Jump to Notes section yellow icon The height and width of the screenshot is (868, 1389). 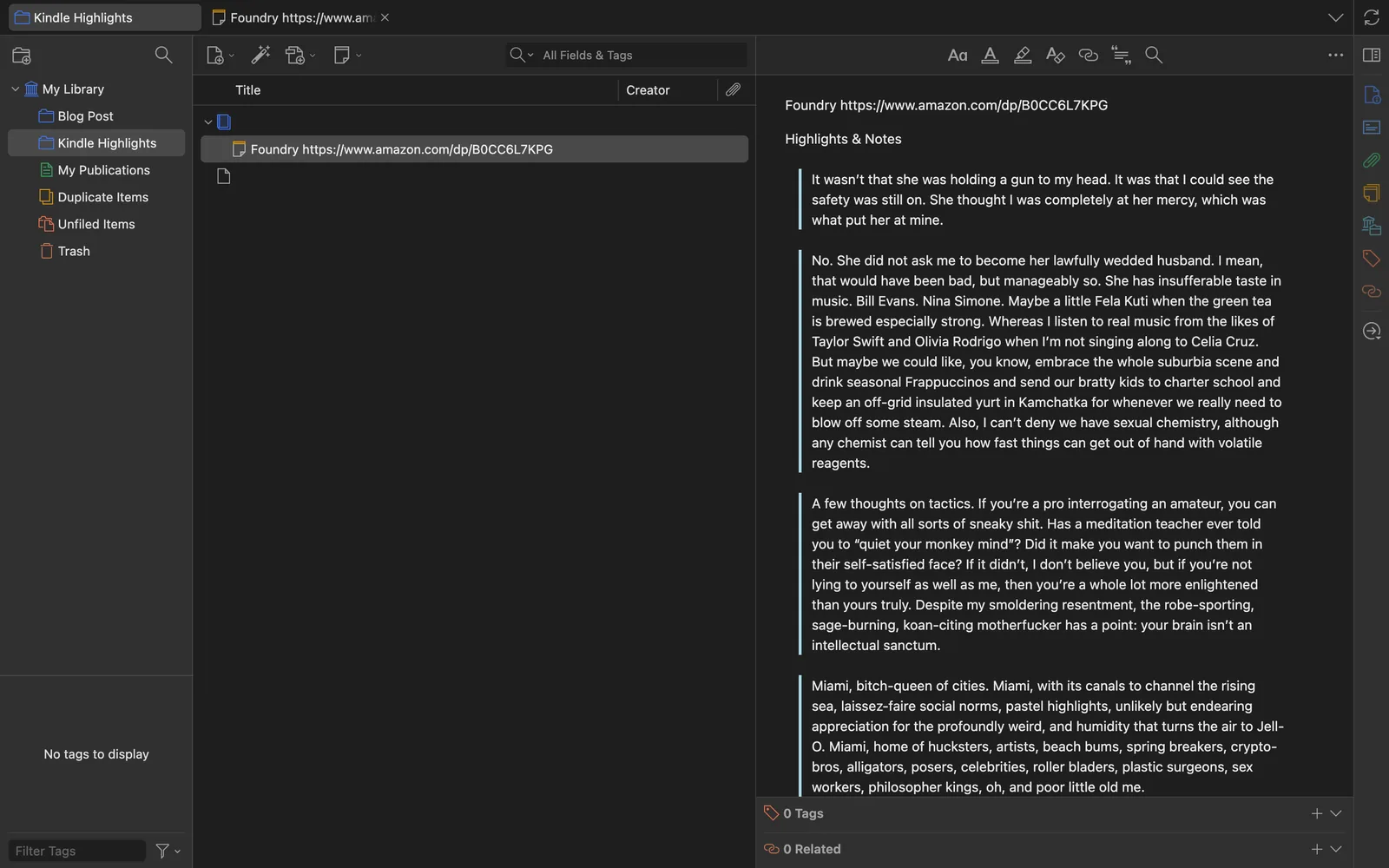[x=1372, y=193]
